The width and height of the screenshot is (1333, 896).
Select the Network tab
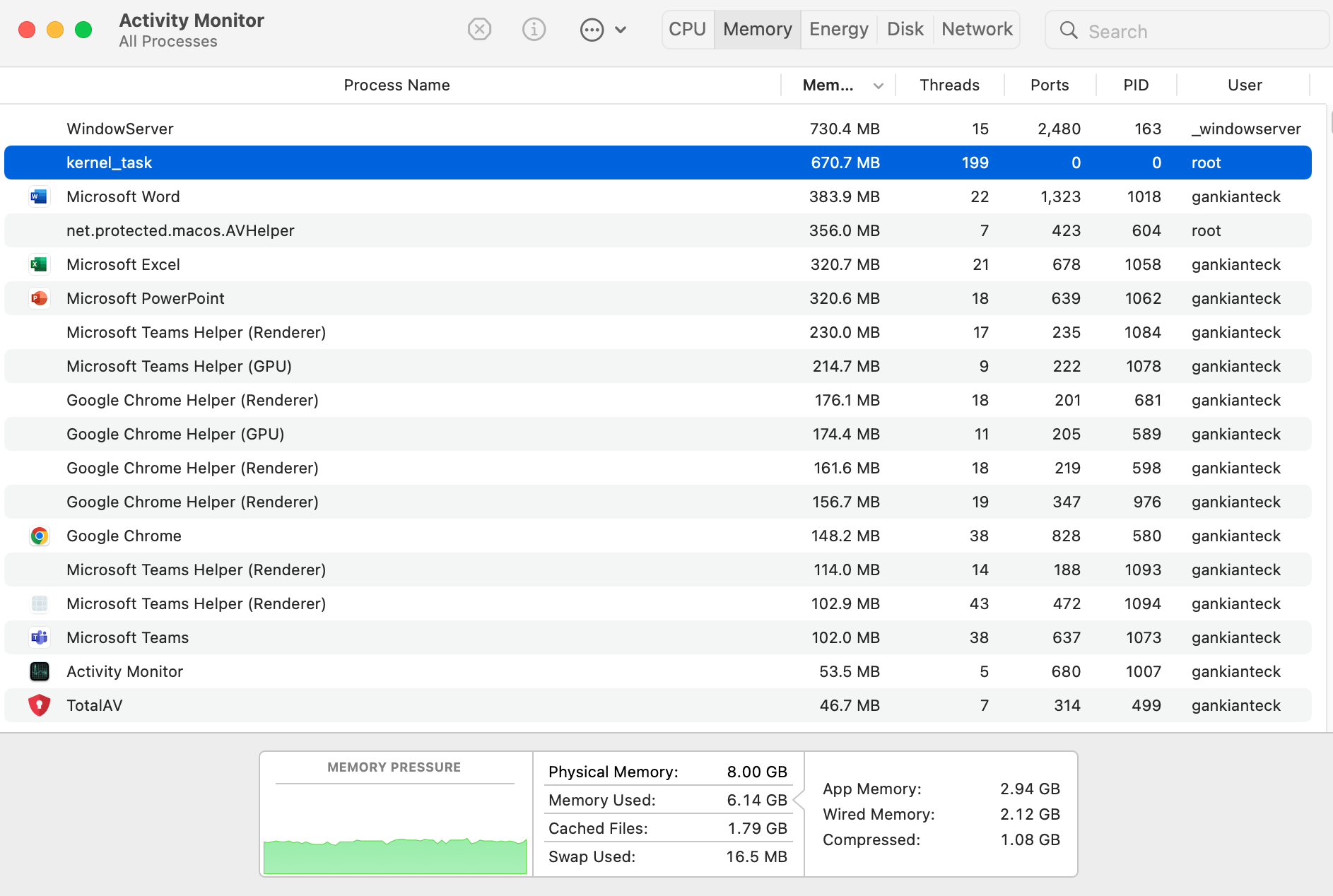(977, 30)
